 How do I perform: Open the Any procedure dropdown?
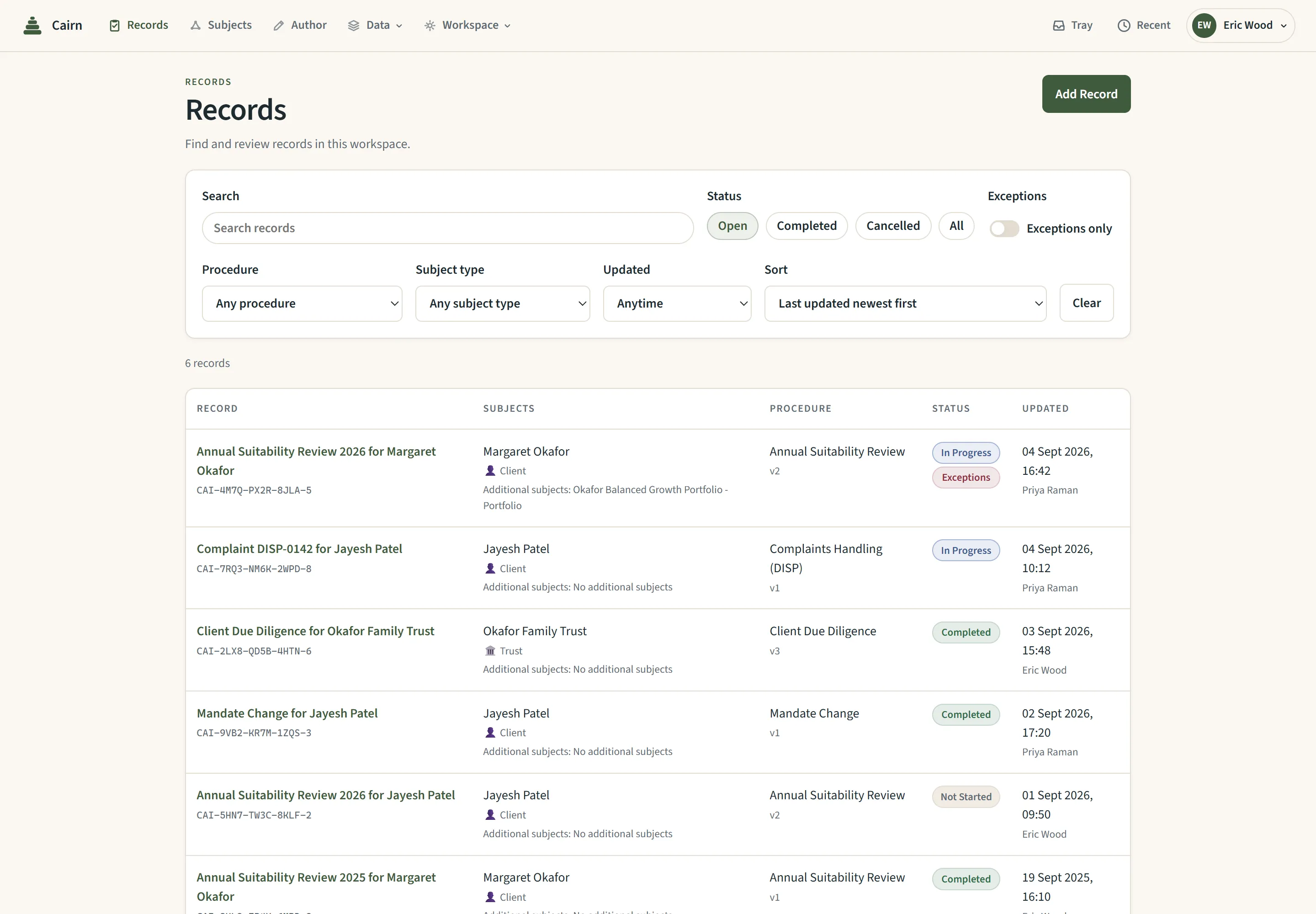(302, 303)
